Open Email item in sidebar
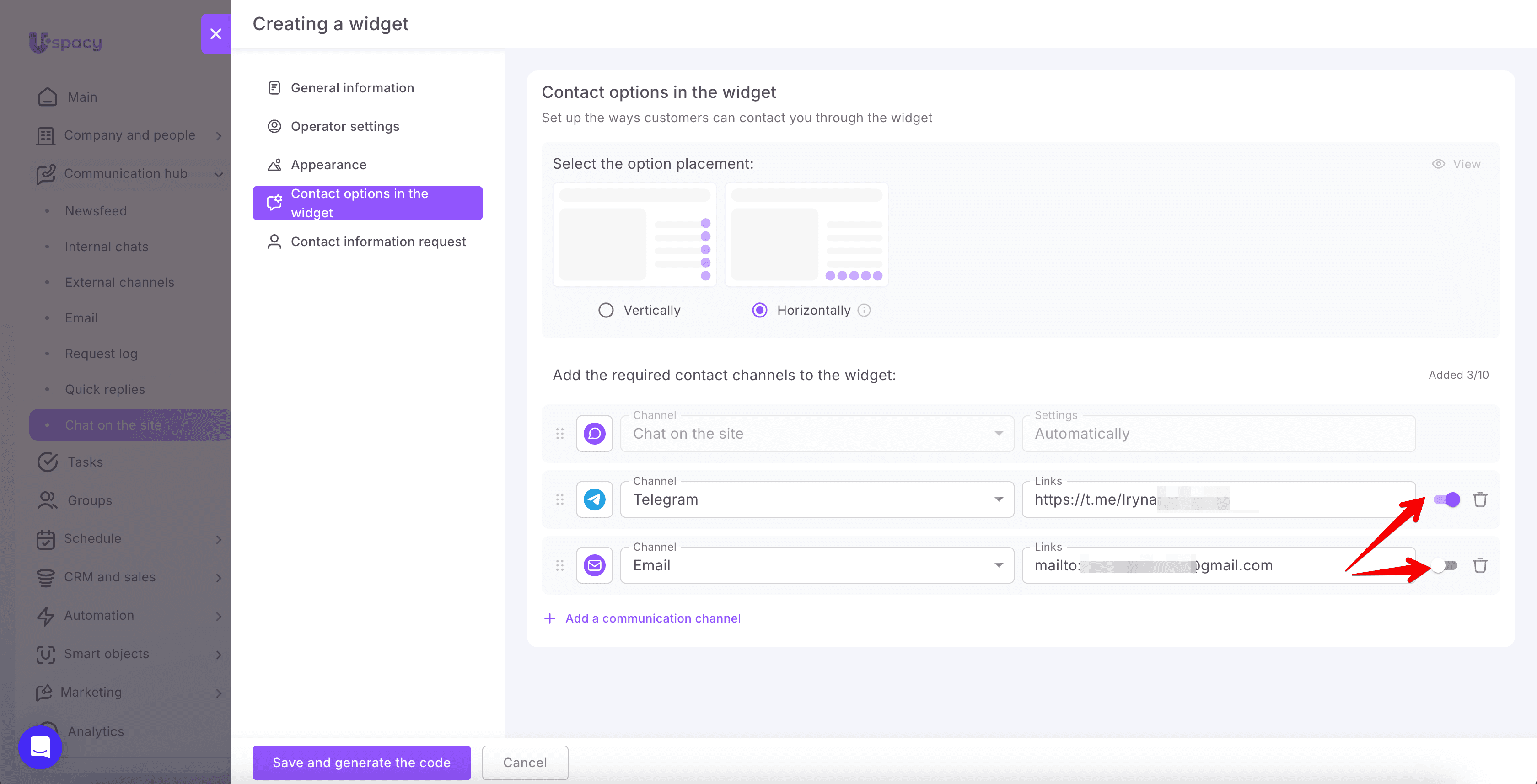This screenshot has height=784, width=1537. point(81,318)
